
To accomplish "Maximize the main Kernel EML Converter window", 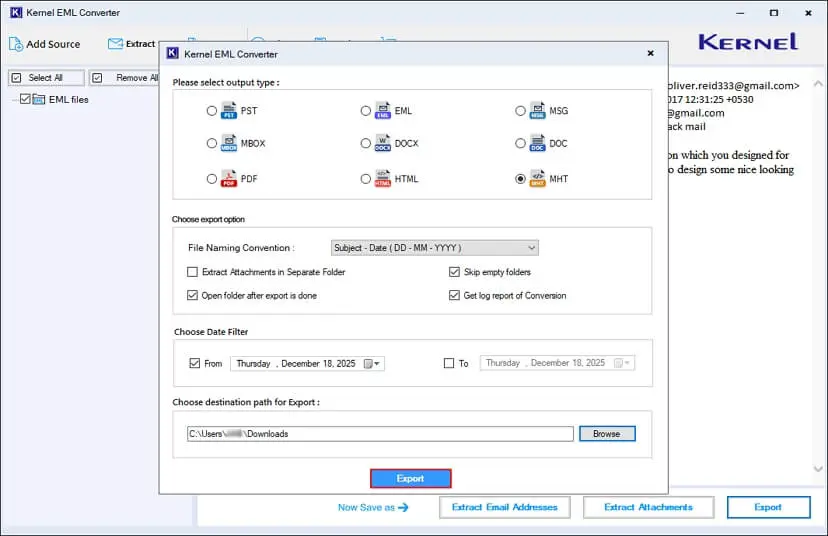I will pyautogui.click(x=774, y=13).
